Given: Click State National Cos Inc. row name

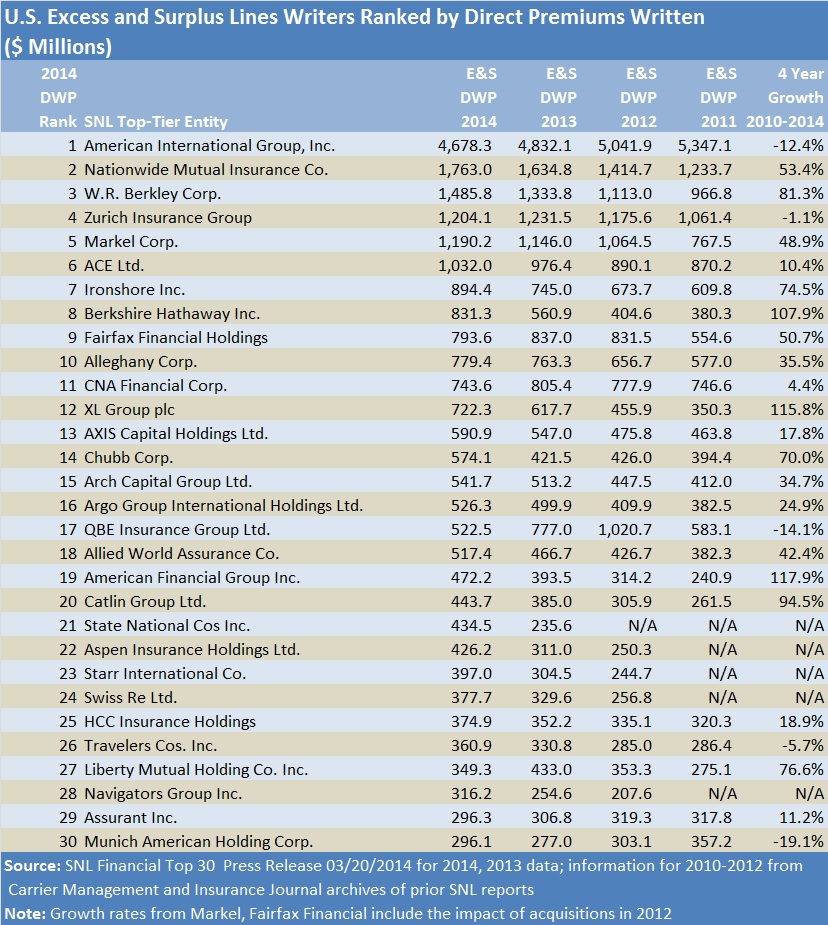Looking at the screenshot, I should coord(167,625).
